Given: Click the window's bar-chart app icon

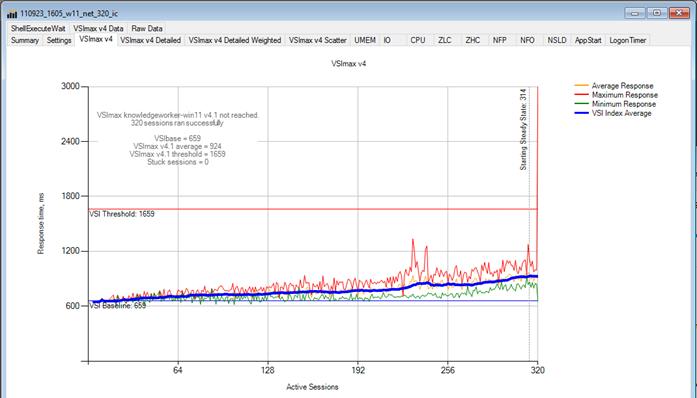Looking at the screenshot, I should pyautogui.click(x=12, y=14).
